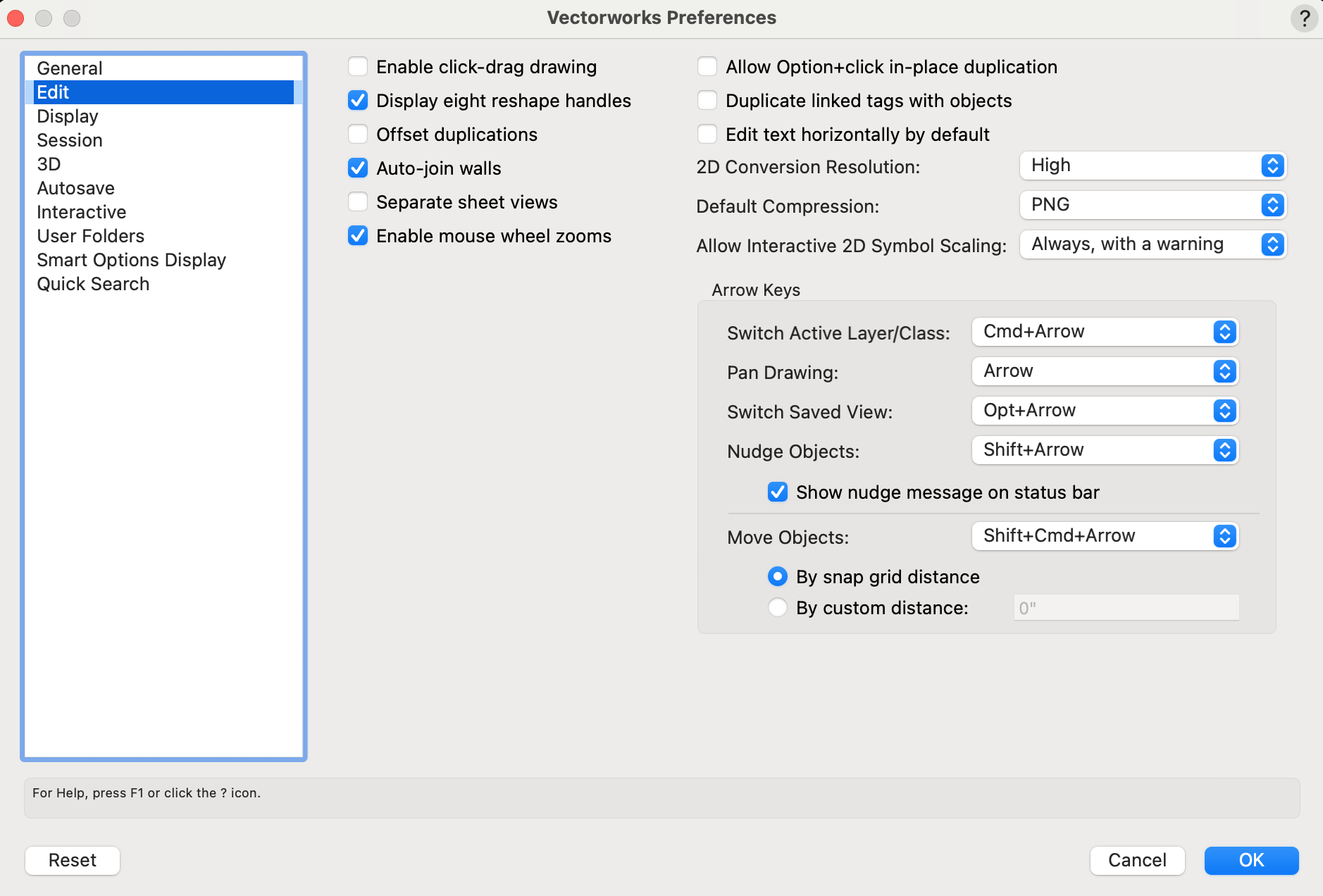Uncheck Display eight reshape handles
The height and width of the screenshot is (896, 1323).
click(358, 100)
